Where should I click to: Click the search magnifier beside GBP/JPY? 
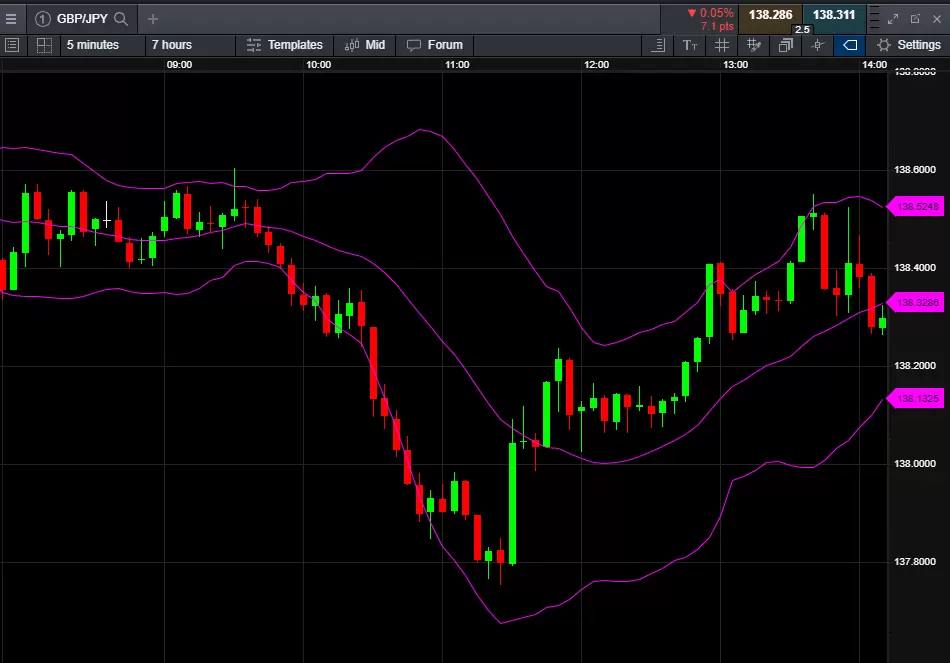[x=119, y=17]
